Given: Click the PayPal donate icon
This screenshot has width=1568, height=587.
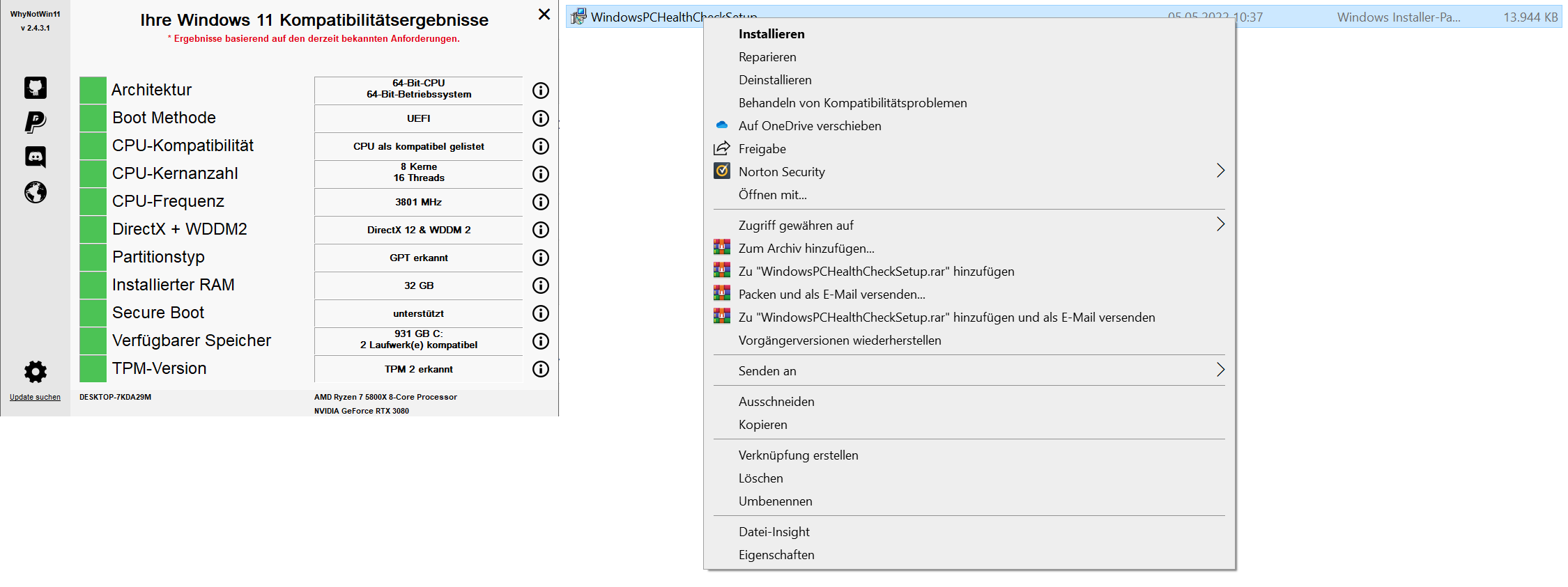Looking at the screenshot, I should pos(36,122).
